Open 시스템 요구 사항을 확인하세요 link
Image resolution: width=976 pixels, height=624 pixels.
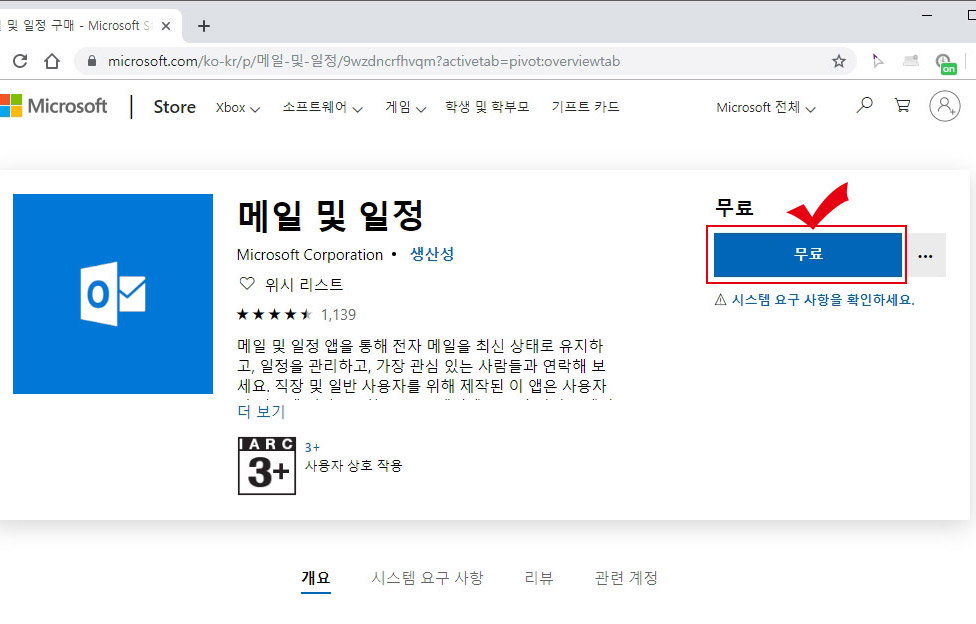click(822, 300)
